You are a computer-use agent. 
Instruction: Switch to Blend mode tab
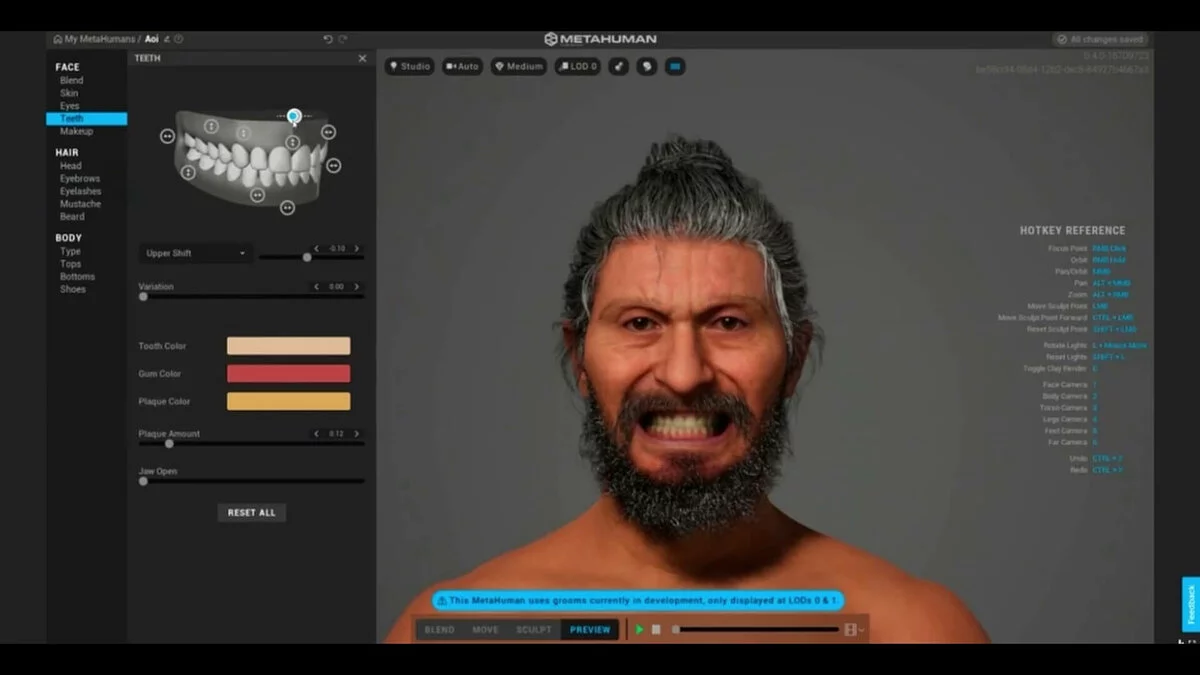click(440, 629)
